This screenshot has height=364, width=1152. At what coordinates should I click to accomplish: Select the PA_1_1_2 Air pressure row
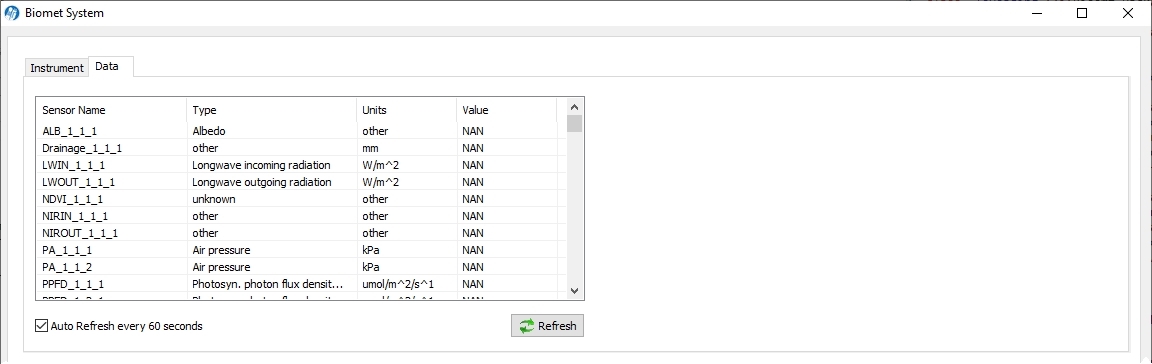[301, 267]
